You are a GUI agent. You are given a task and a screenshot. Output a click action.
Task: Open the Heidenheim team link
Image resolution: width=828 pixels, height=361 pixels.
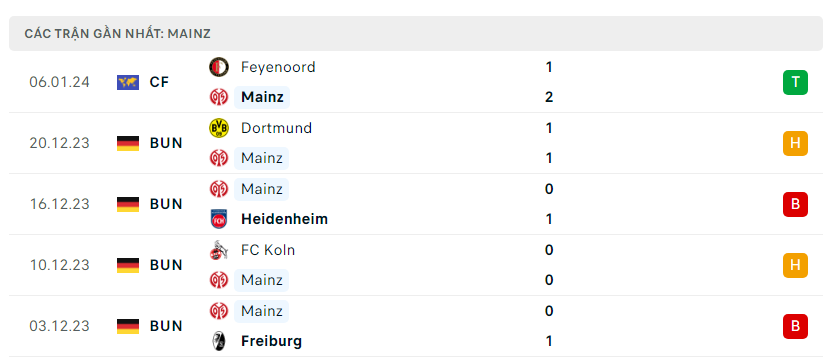click(x=285, y=219)
